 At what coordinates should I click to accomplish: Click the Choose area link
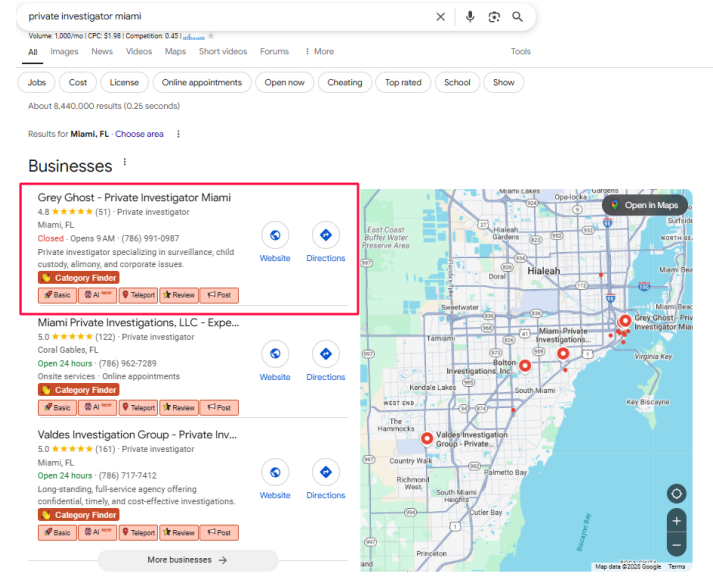[x=139, y=134]
